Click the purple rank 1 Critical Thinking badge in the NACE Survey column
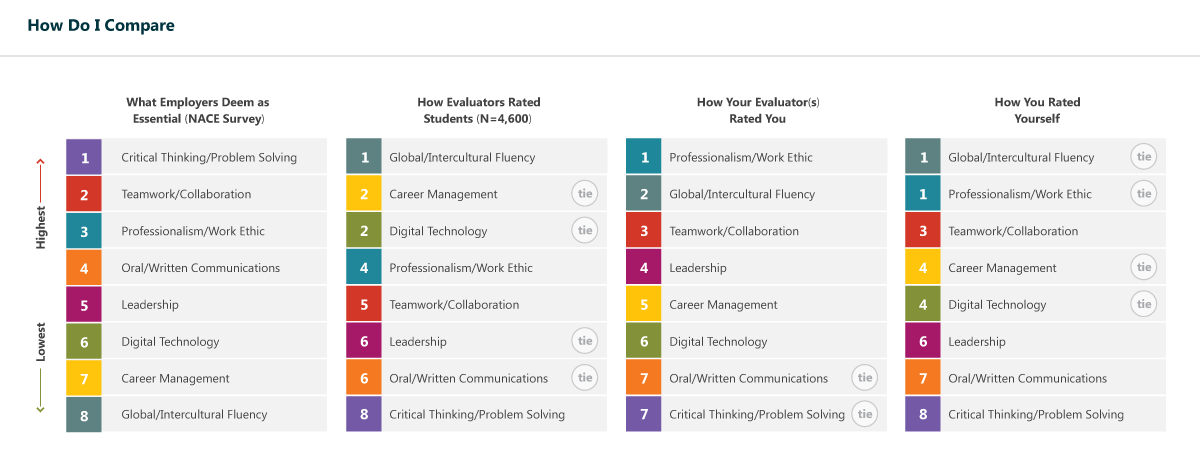 pos(84,157)
